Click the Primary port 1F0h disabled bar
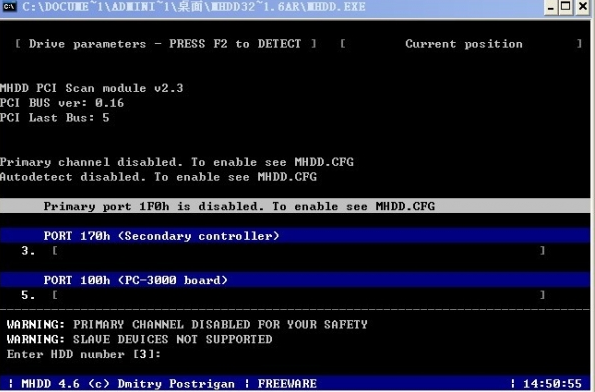The image size is (595, 392). pyautogui.click(x=295, y=206)
